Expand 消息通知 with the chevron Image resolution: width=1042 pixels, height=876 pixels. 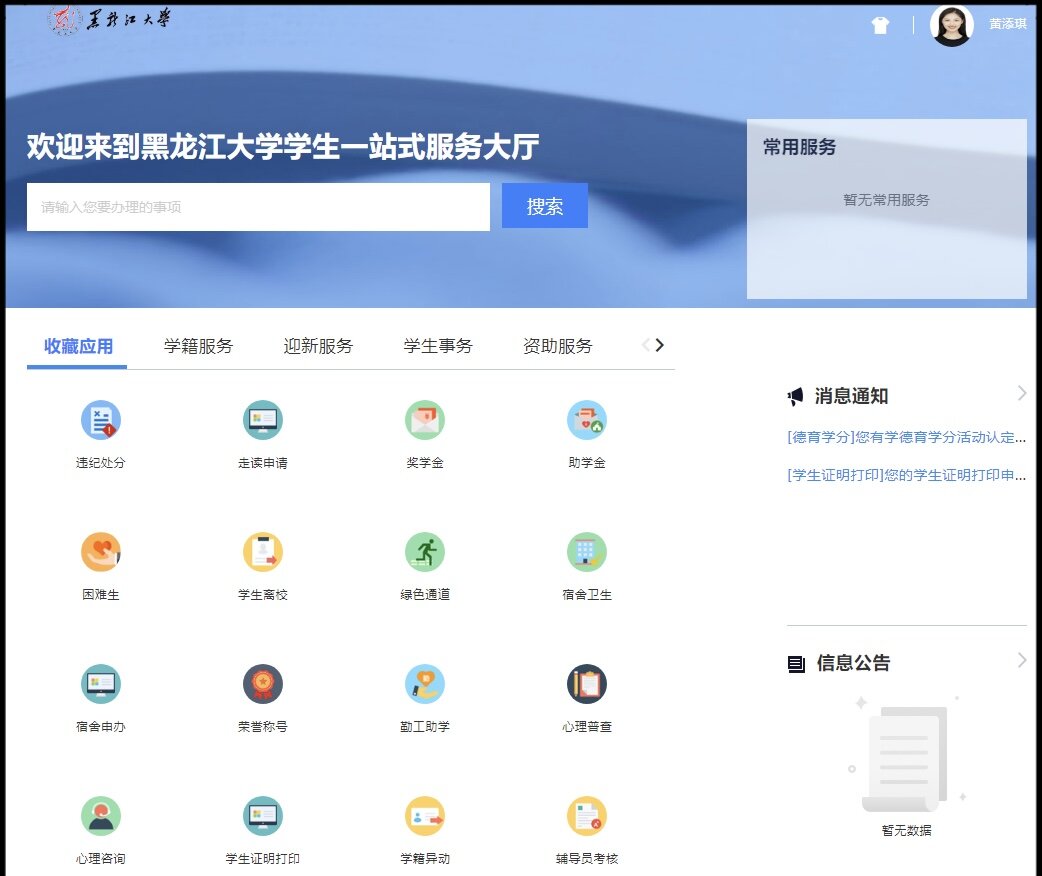point(1021,394)
